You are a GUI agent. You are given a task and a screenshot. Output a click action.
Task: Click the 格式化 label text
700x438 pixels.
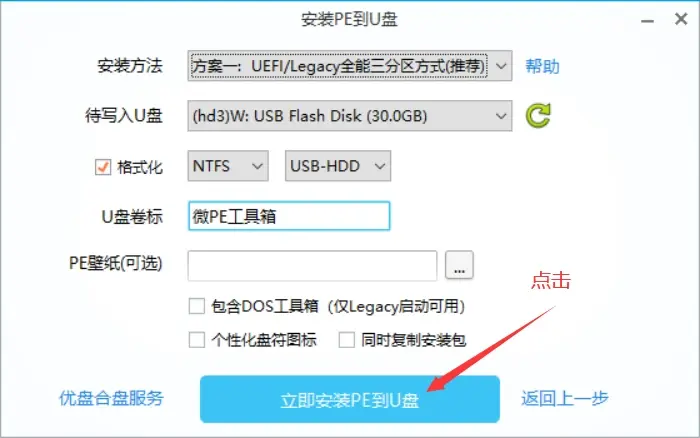[140, 167]
